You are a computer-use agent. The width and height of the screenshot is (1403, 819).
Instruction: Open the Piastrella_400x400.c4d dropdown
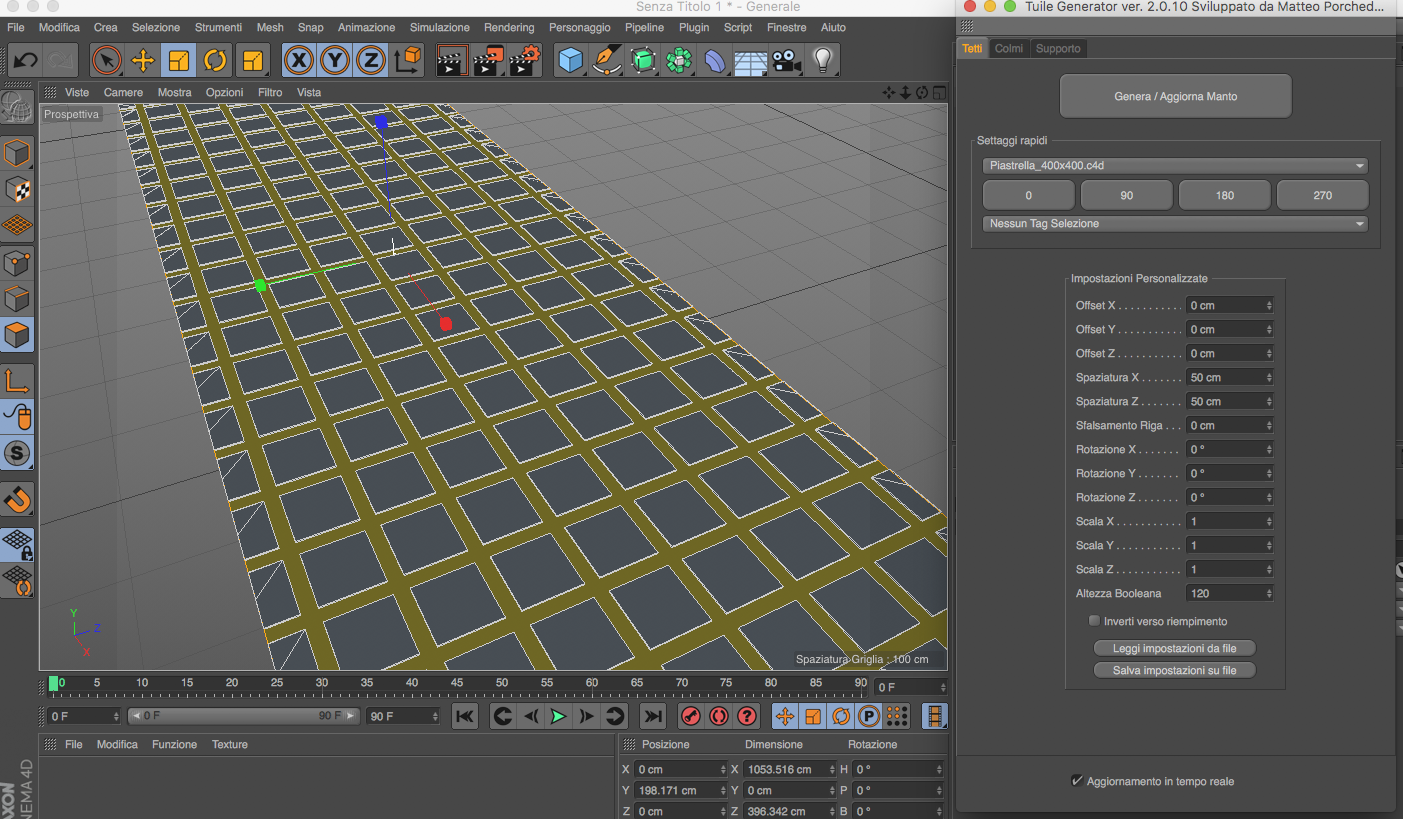1175,166
